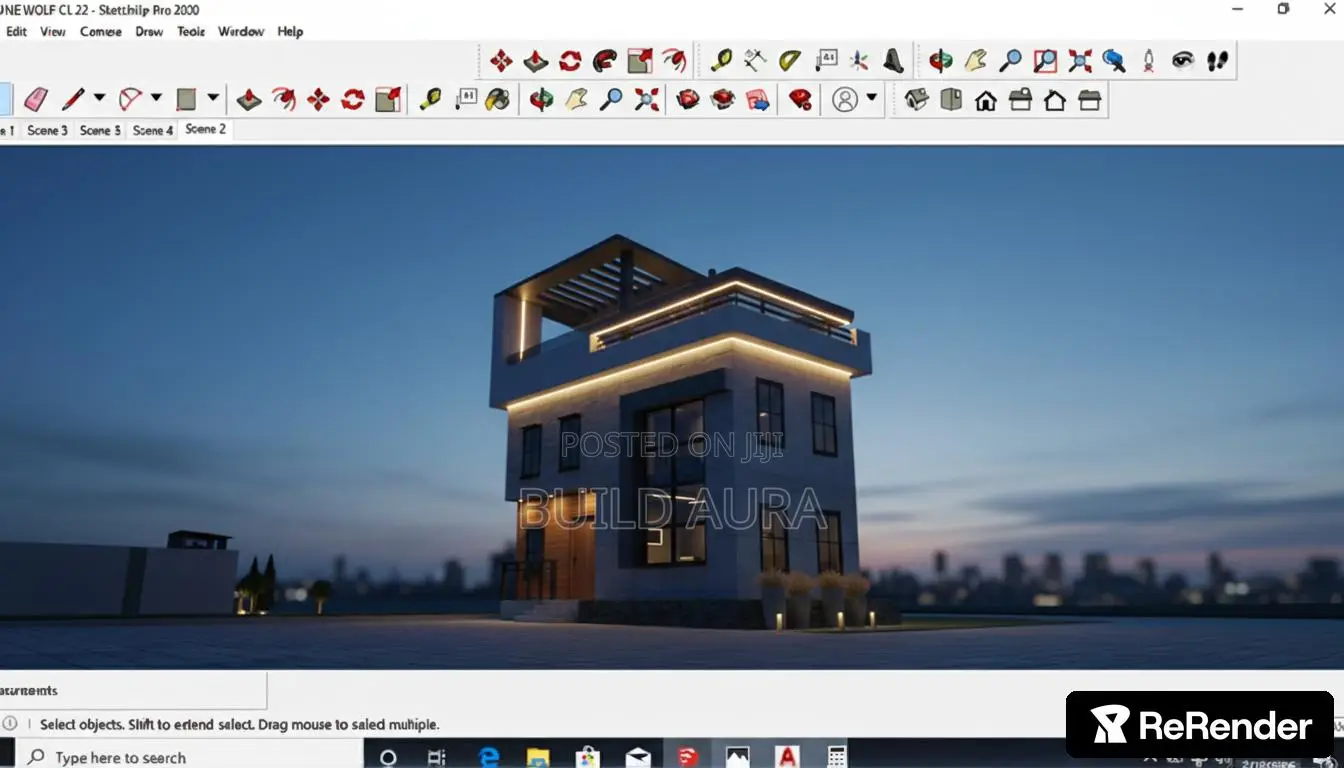The height and width of the screenshot is (768, 1344).
Task: Switch to the Scene 2 tab
Action: click(206, 129)
